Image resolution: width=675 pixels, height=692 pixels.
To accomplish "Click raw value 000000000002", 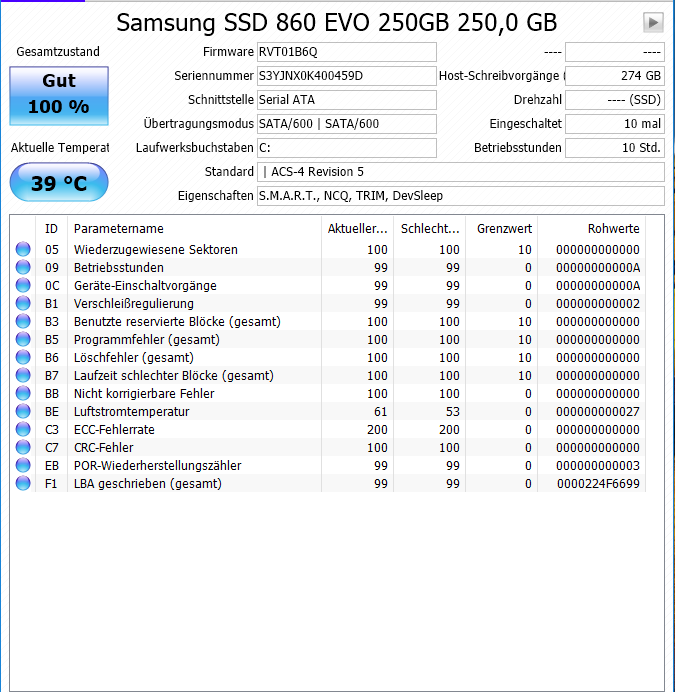I will (598, 304).
